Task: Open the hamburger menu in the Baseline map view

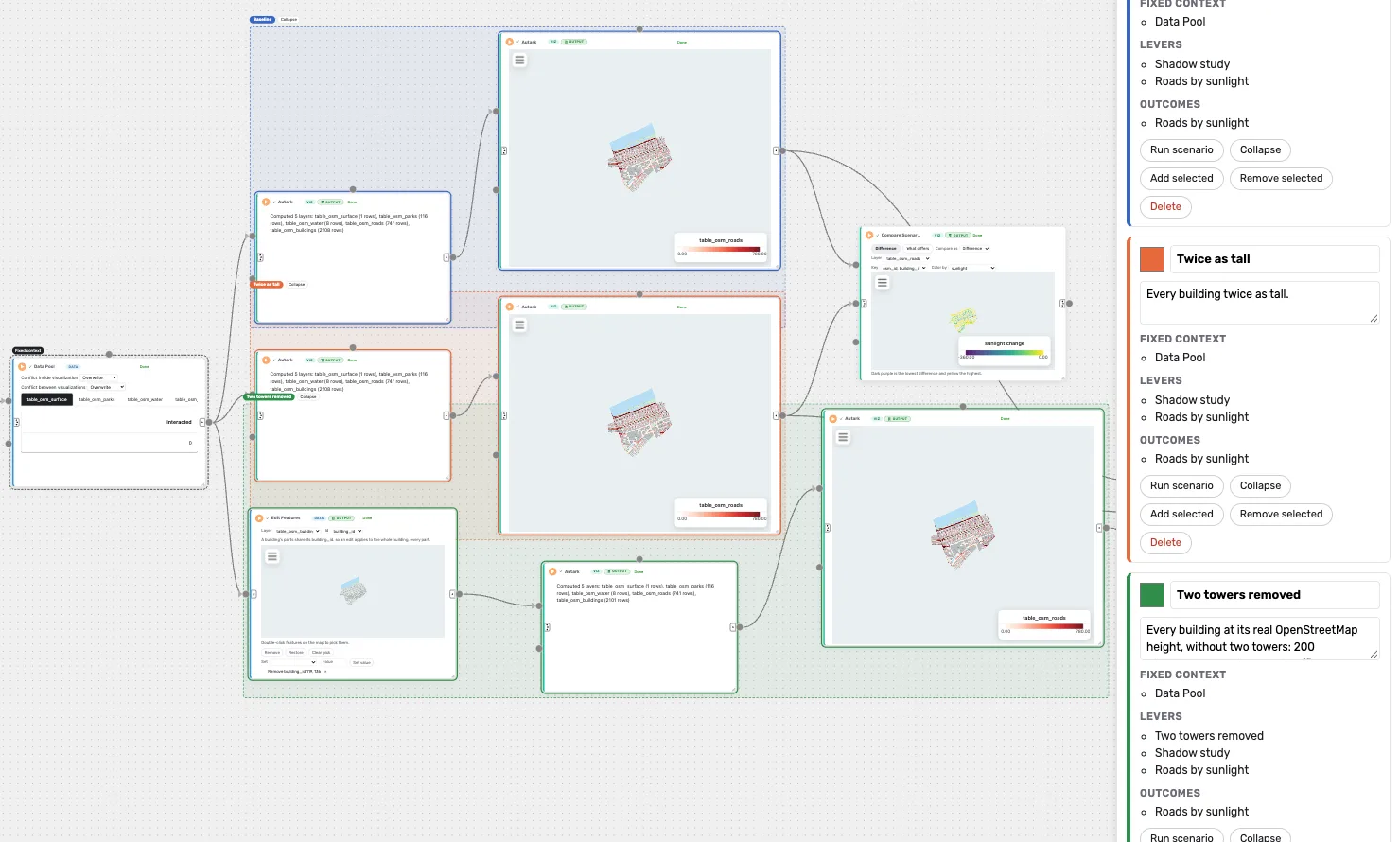Action: (519, 60)
